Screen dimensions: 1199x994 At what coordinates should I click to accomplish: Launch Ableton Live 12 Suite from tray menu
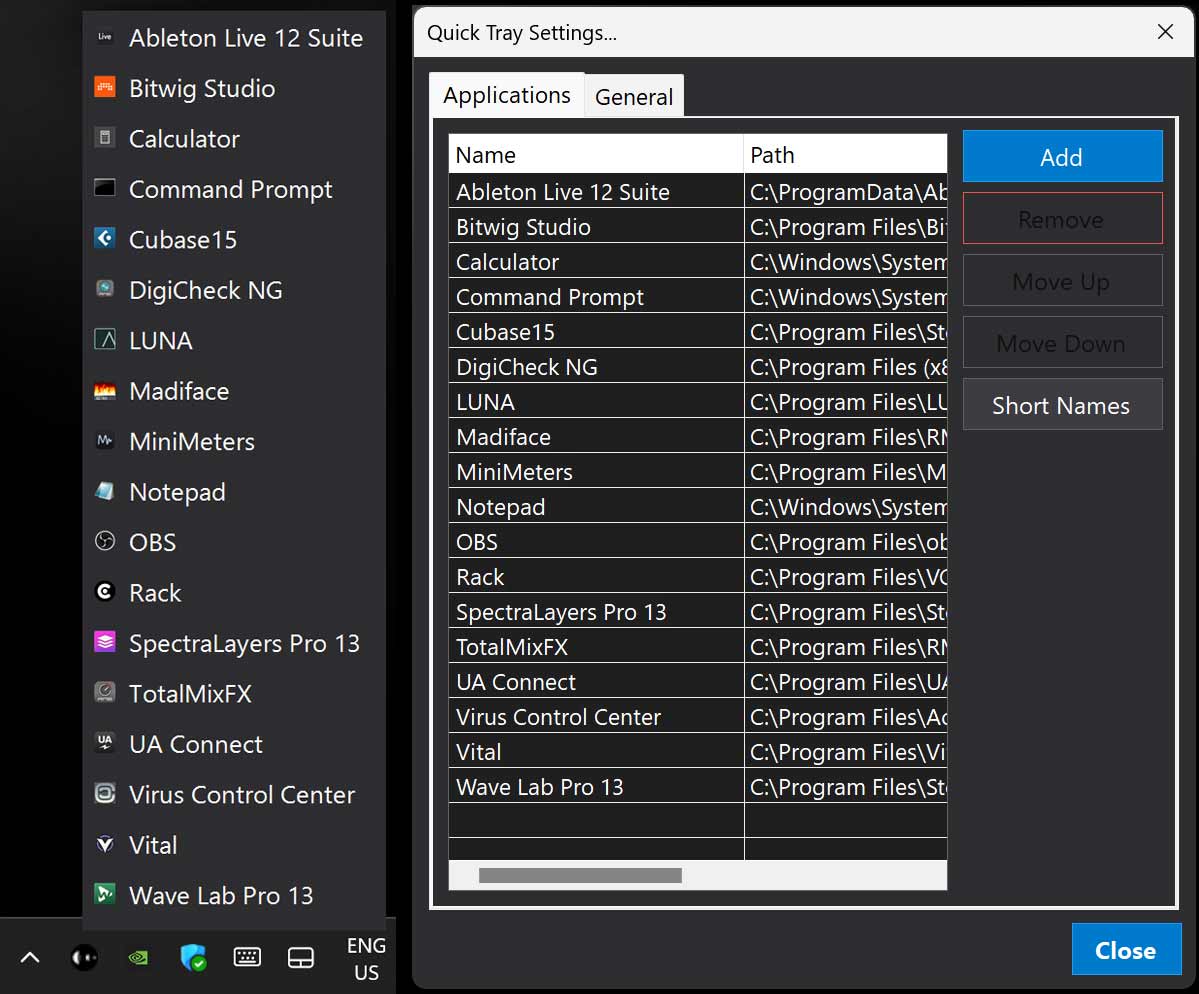point(234,37)
